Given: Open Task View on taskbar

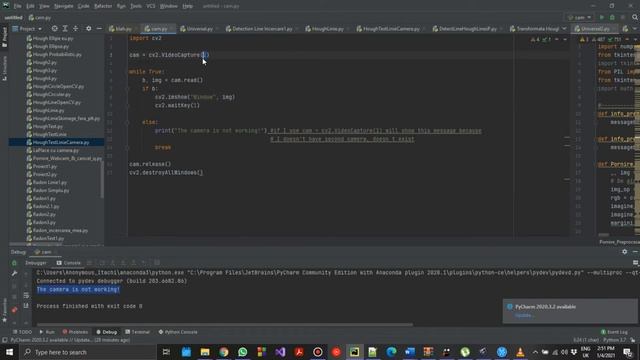Looking at the screenshot, I should 166,352.
